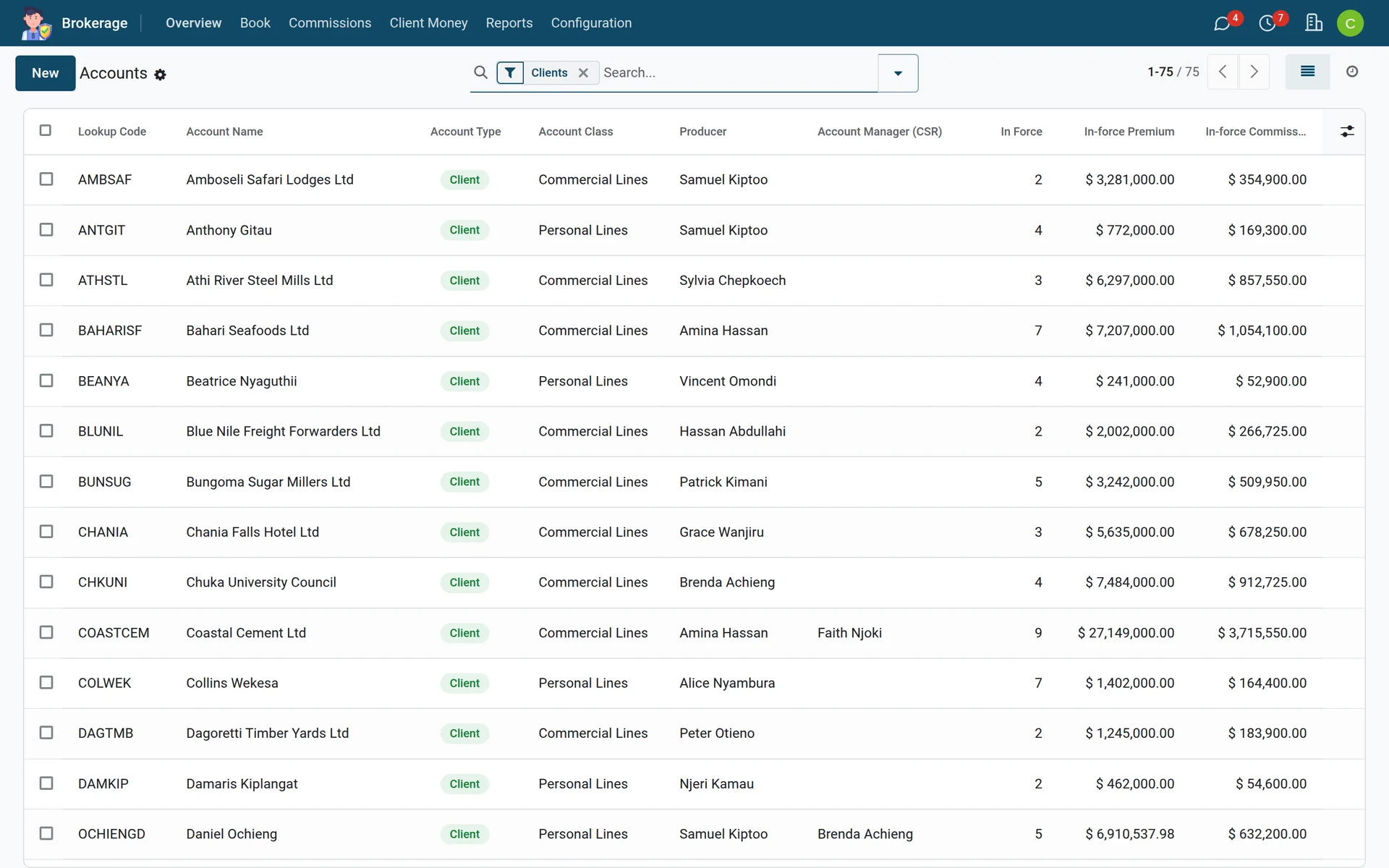Image resolution: width=1389 pixels, height=868 pixels.
Task: Check the Daniel Ochieng row checkbox
Action: 46,833
